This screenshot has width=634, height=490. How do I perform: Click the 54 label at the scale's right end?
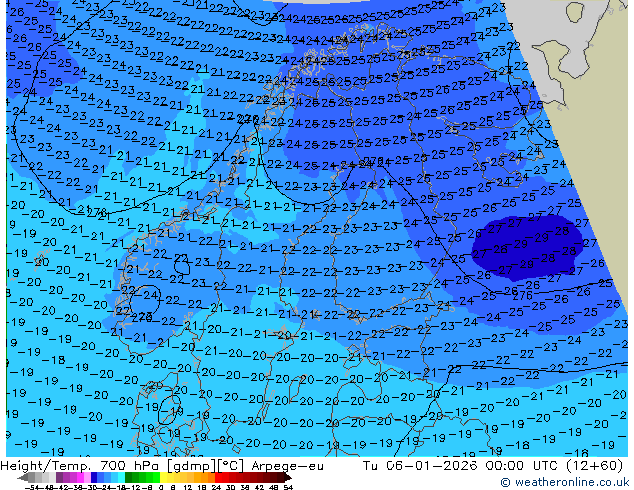coord(288,487)
